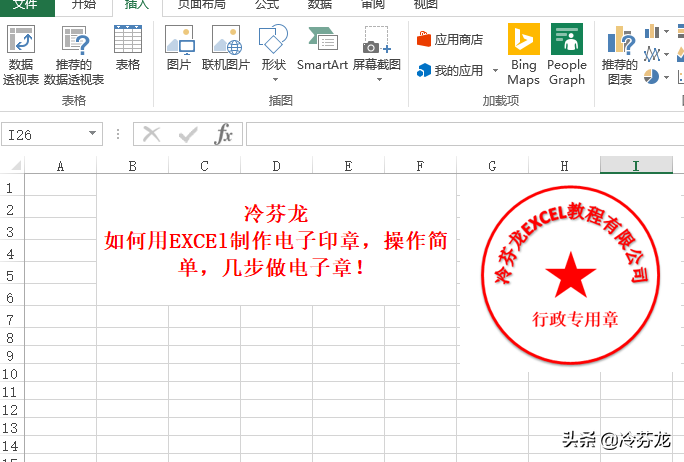Viewport: 684px width, 462px height.
Task: Switch to the Page Layout (页面布局) tab
Action: tap(202, 5)
